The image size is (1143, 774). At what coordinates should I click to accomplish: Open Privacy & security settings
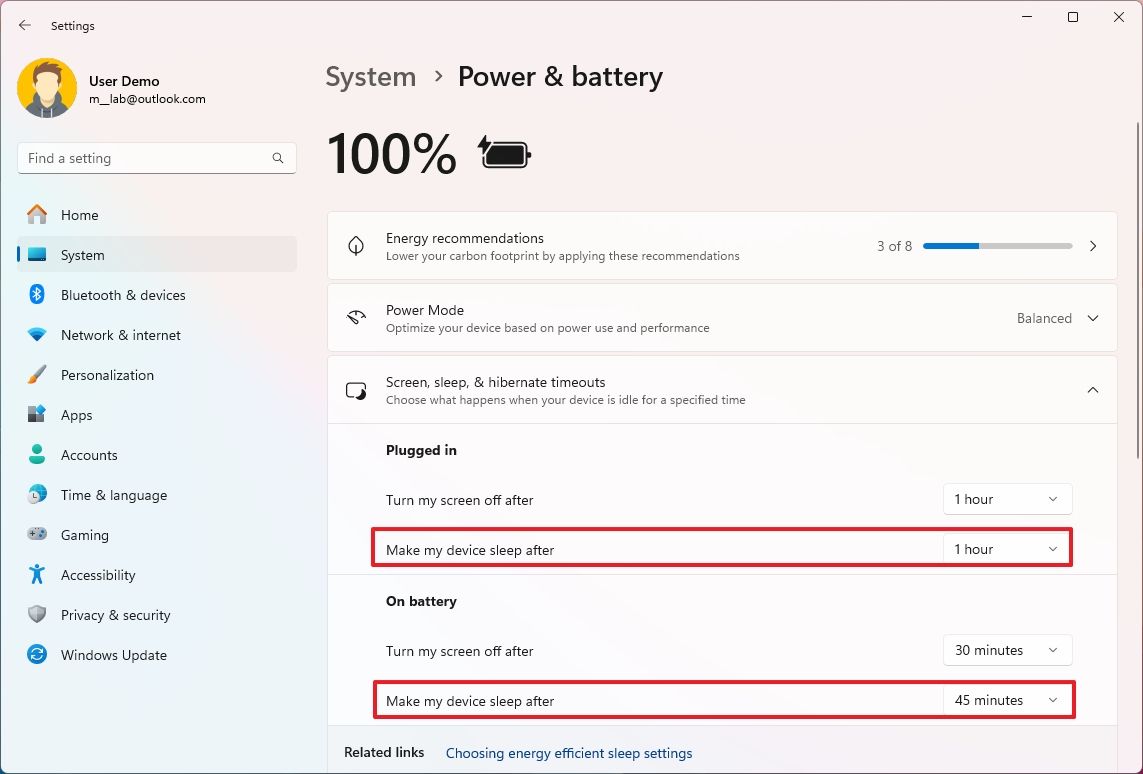116,614
